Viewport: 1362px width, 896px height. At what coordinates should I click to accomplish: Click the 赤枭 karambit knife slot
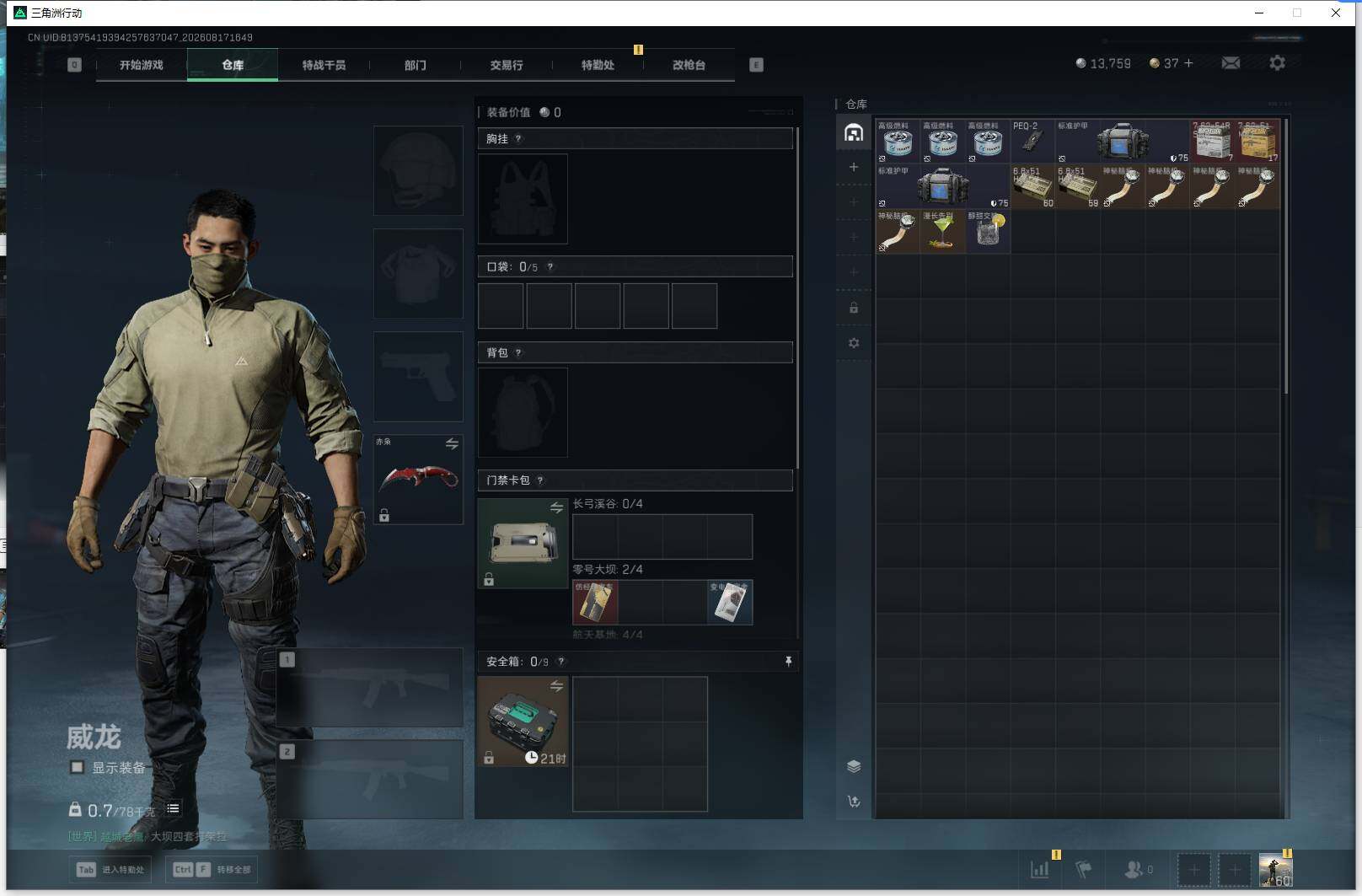[418, 479]
